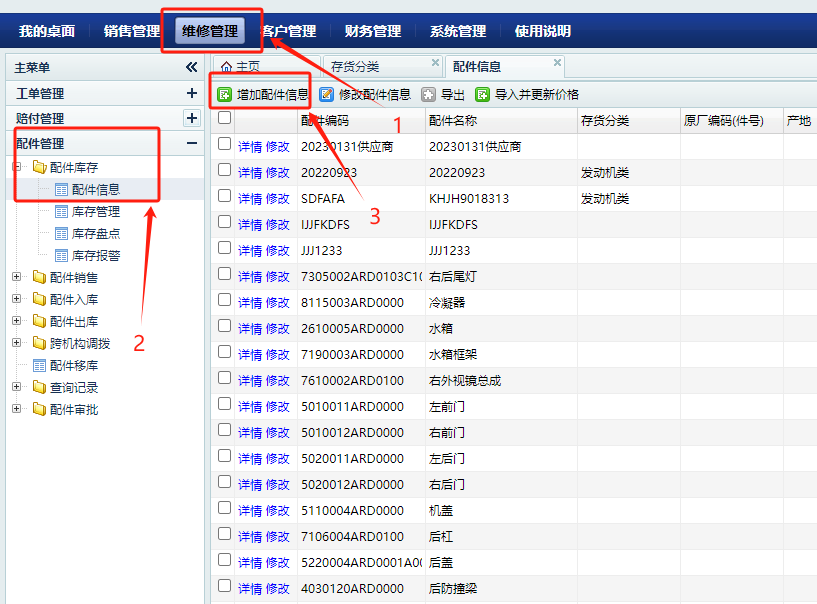This screenshot has height=604, width=817.
Task: Expand the 配件销售 tree folder
Action: 16,277
